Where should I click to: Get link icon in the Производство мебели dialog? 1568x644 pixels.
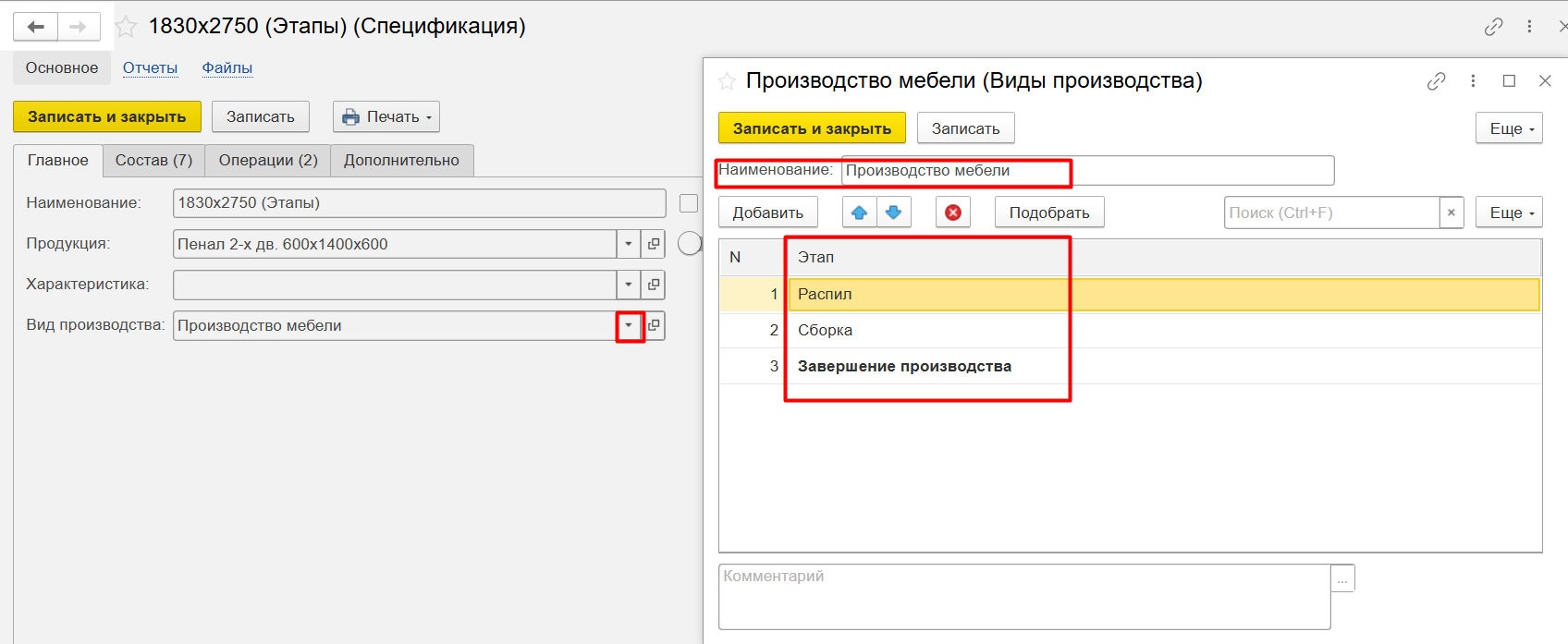1436,81
